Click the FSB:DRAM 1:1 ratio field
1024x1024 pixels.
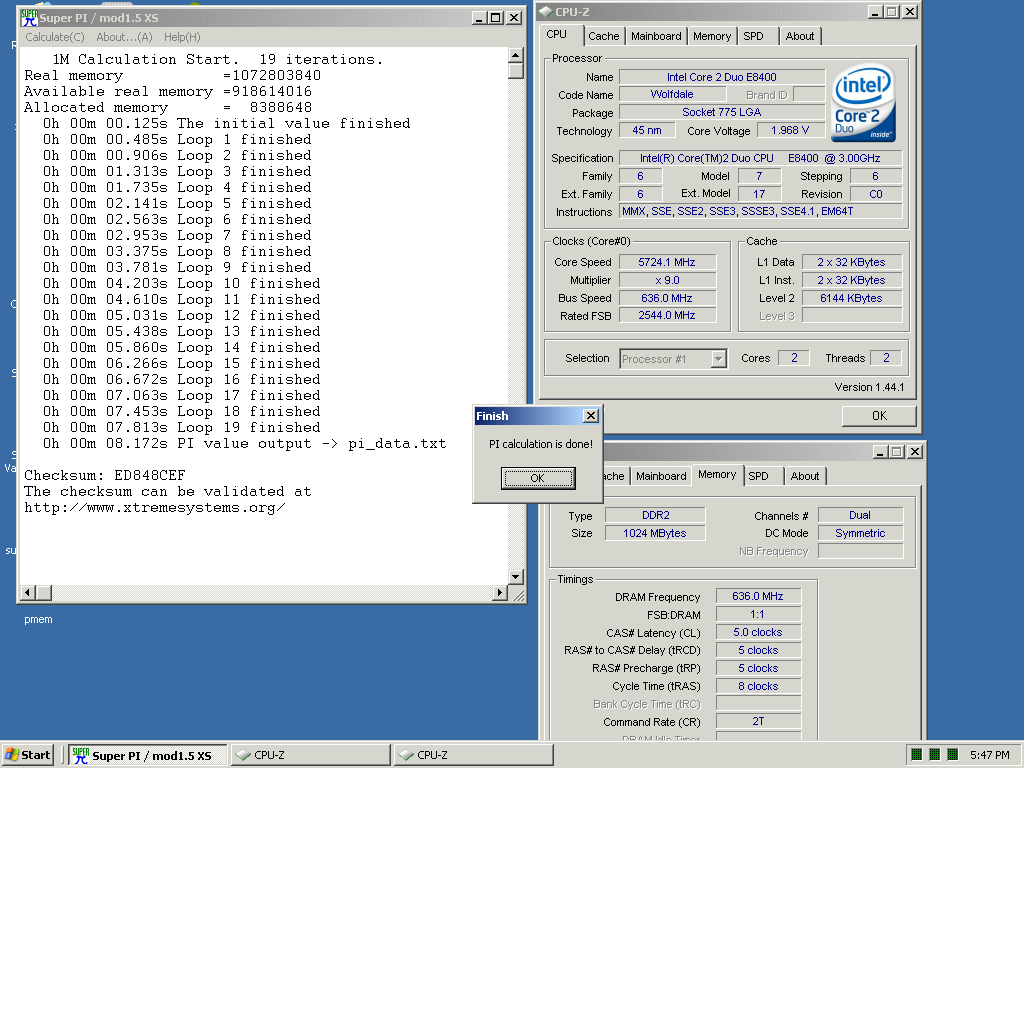tap(758, 615)
